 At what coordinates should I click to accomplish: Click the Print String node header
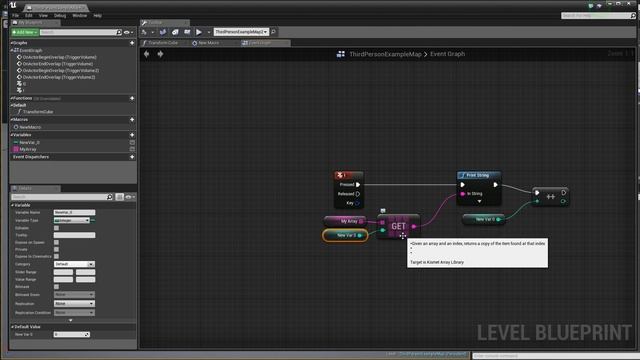tap(479, 175)
